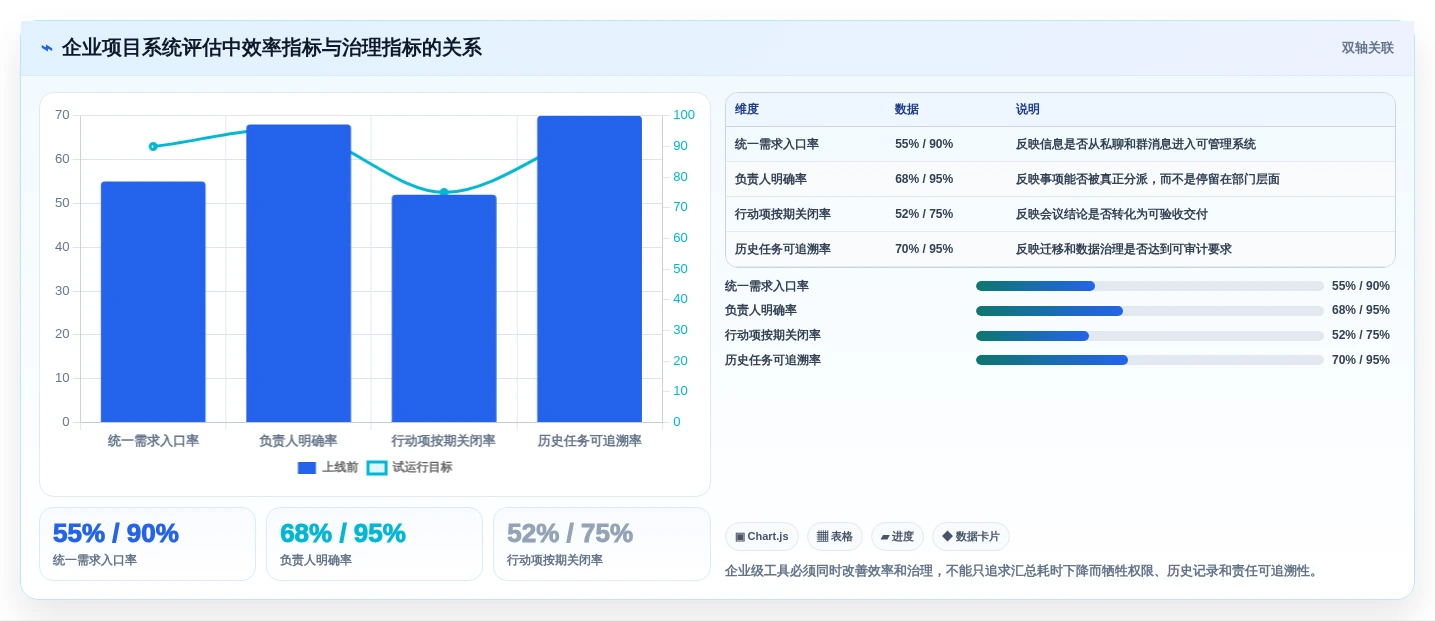The image size is (1435, 621).
Task: Click the 统一需求入口率 progress bar
Action: point(1150,286)
